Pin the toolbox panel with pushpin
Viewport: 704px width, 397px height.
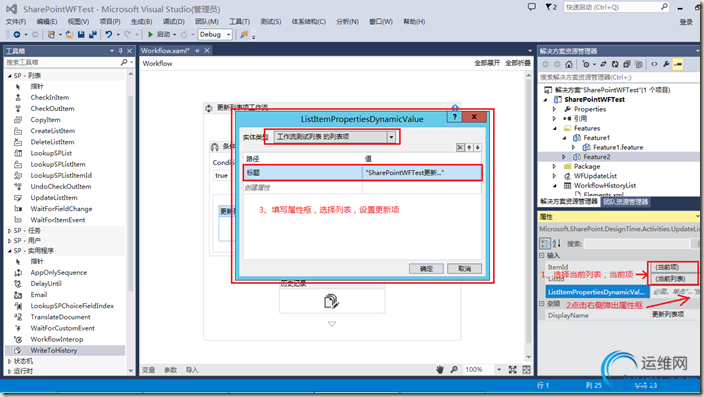point(120,51)
